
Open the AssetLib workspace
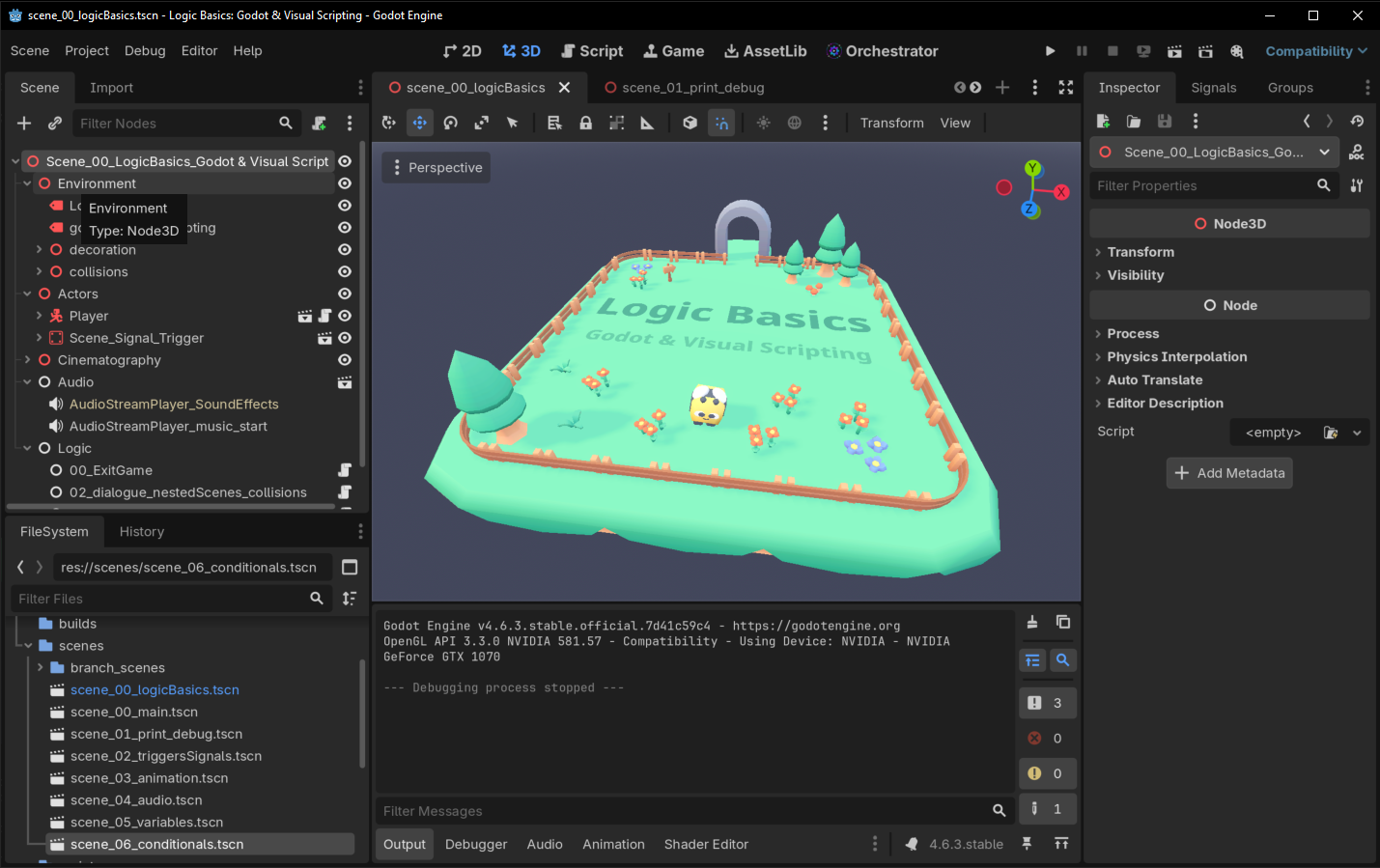pyautogui.click(x=766, y=51)
